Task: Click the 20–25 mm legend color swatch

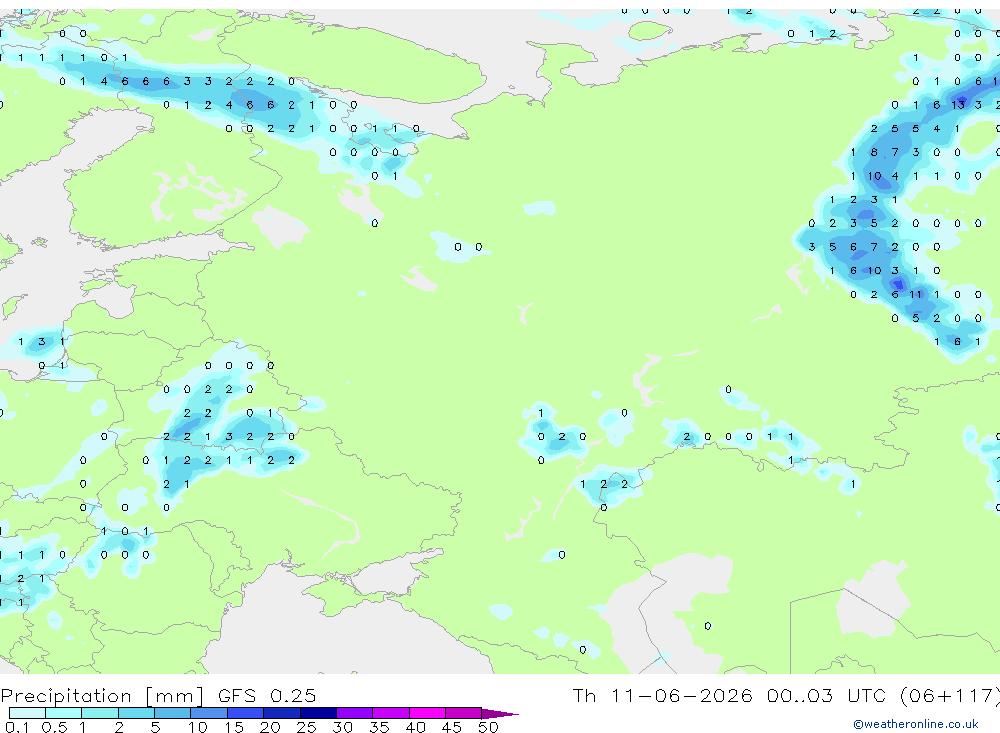Action: tap(281, 713)
